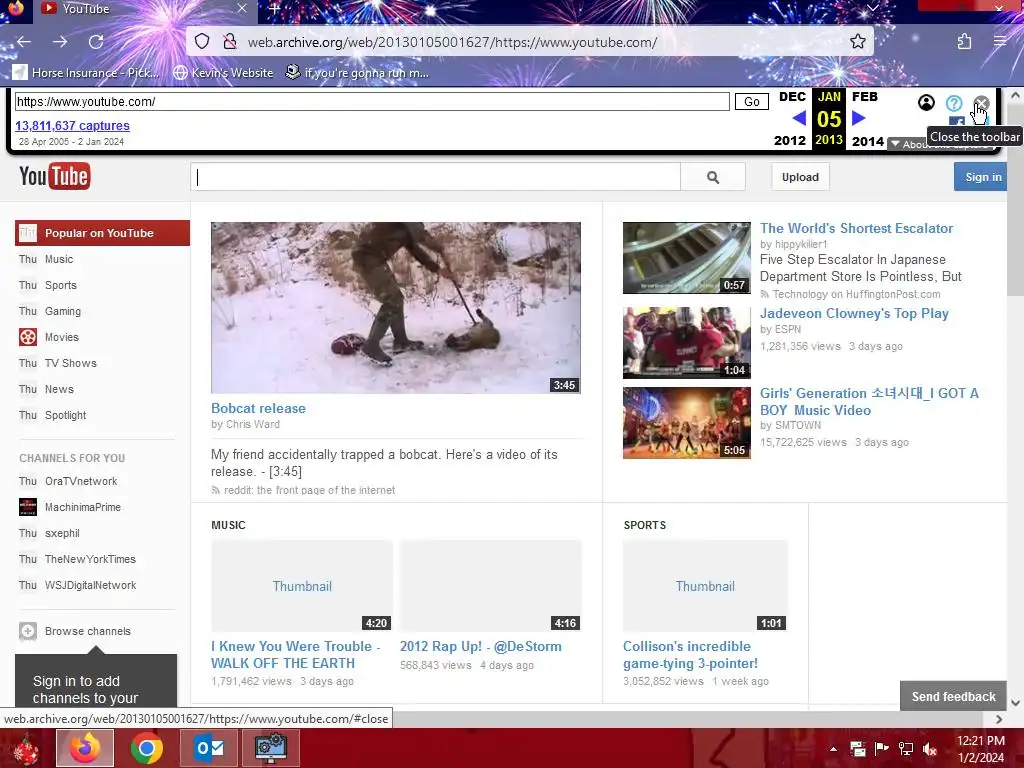Viewport: 1024px width, 768px height.
Task: Click the Upload button
Action: [800, 177]
